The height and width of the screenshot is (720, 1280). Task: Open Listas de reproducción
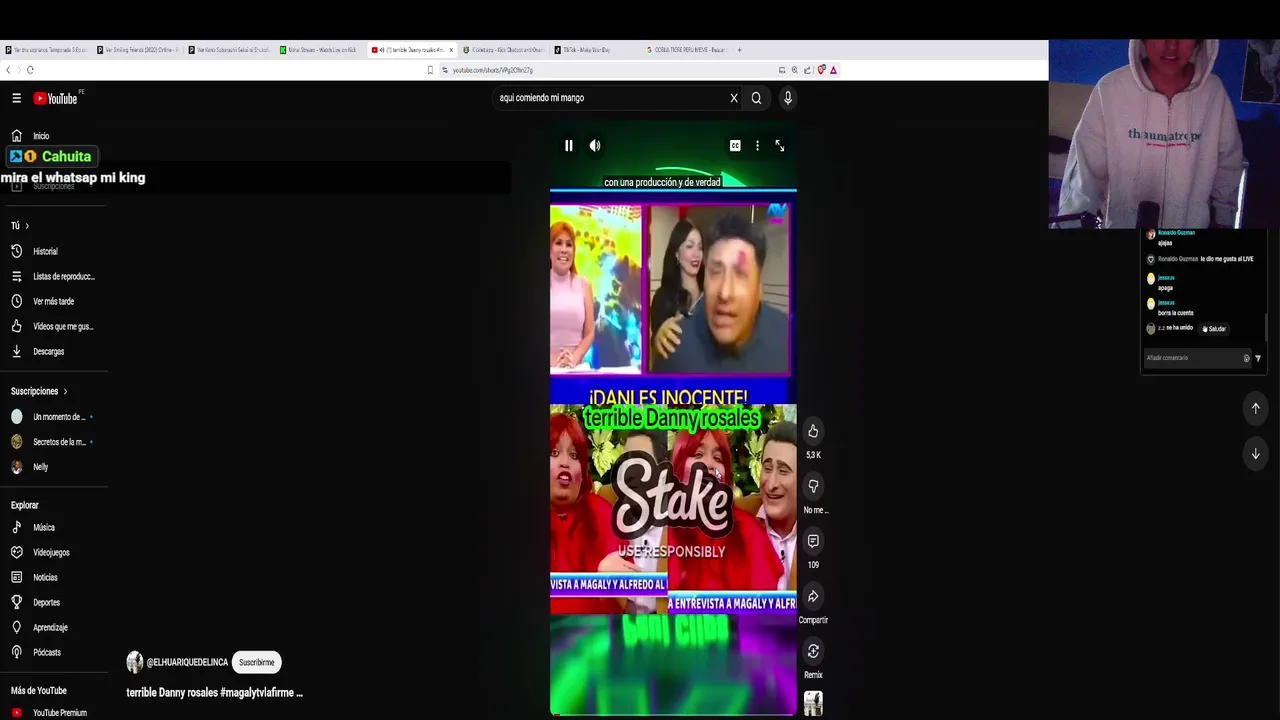point(55,276)
